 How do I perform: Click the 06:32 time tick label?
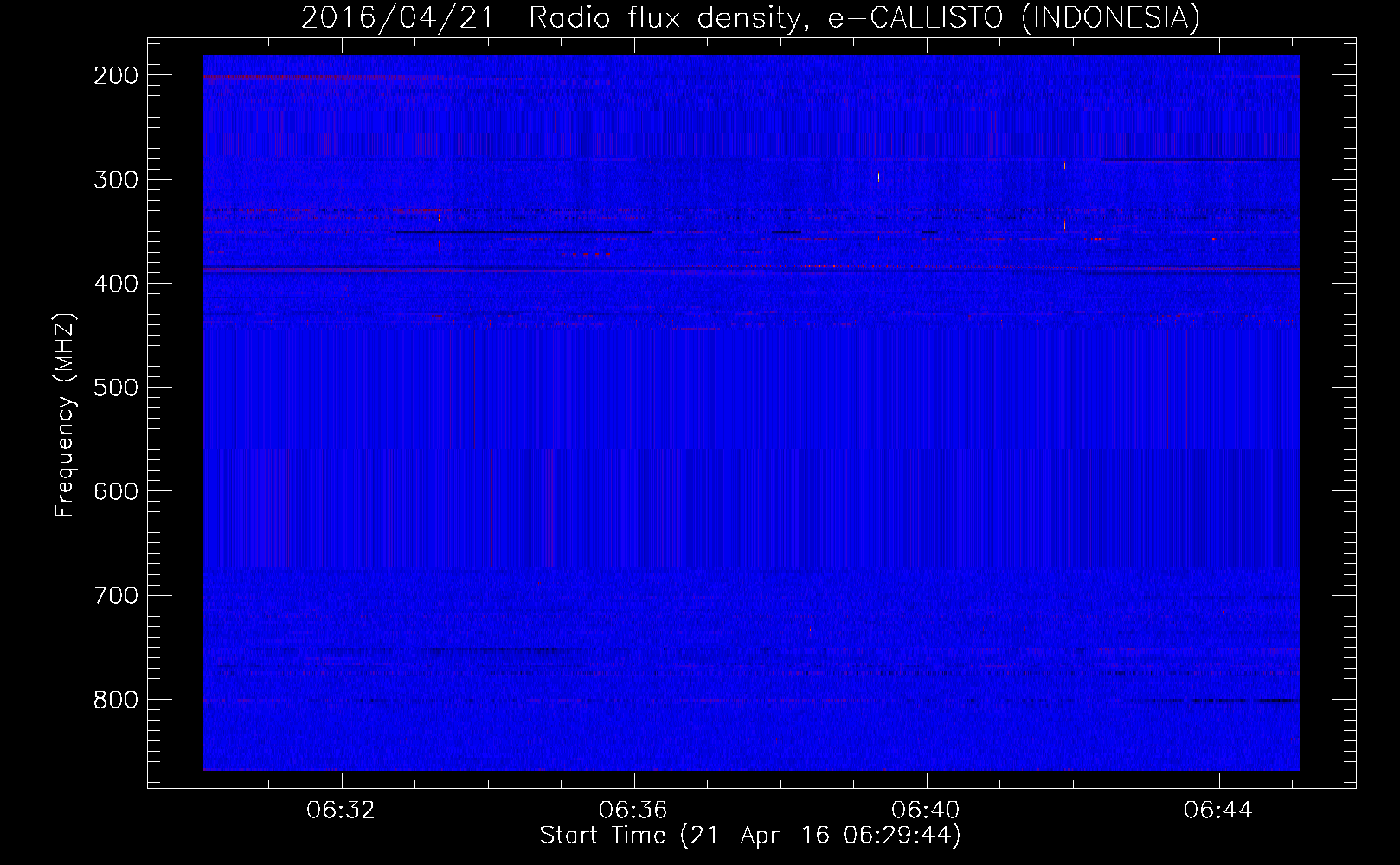pos(341,810)
